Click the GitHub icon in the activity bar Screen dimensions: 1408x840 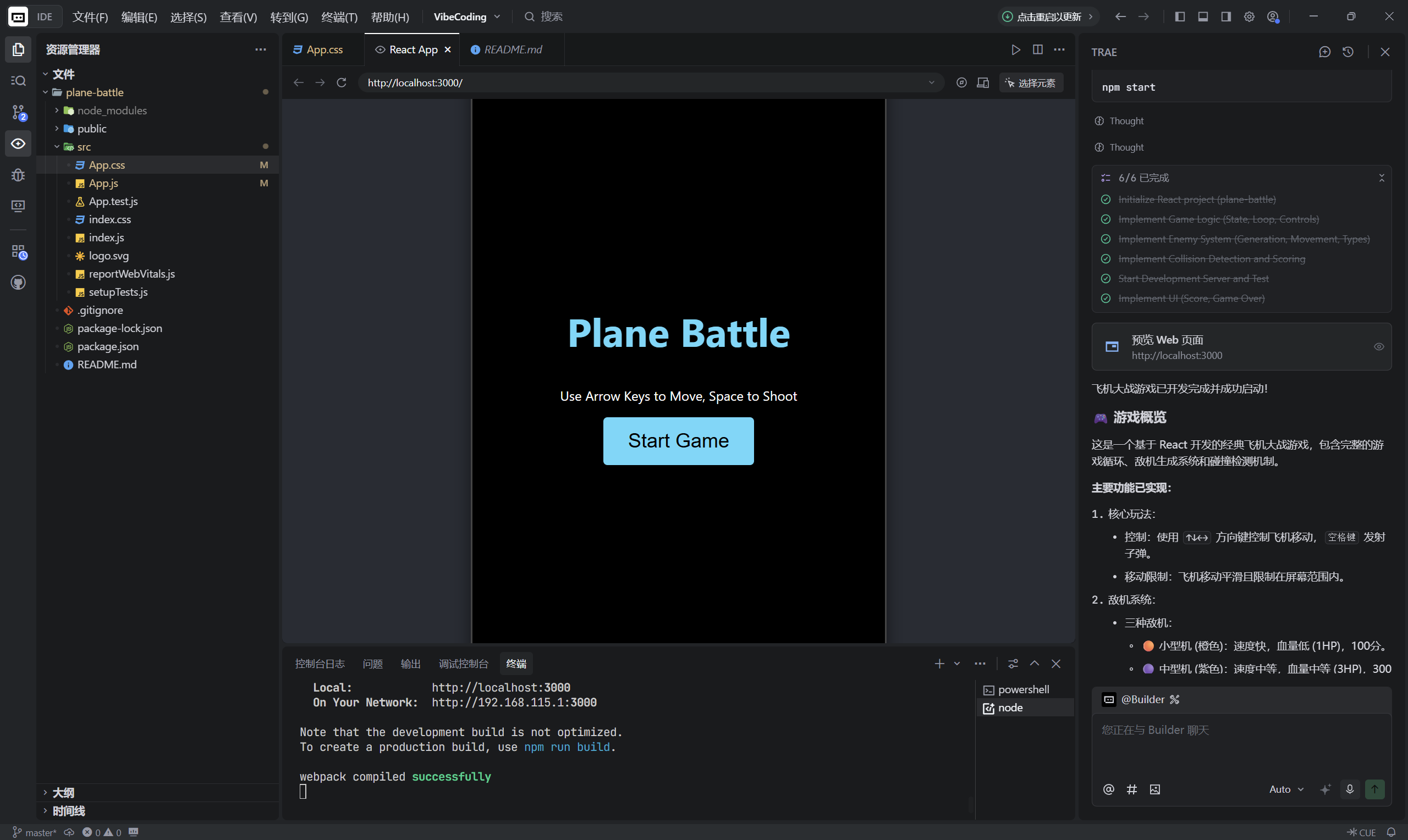(x=18, y=282)
